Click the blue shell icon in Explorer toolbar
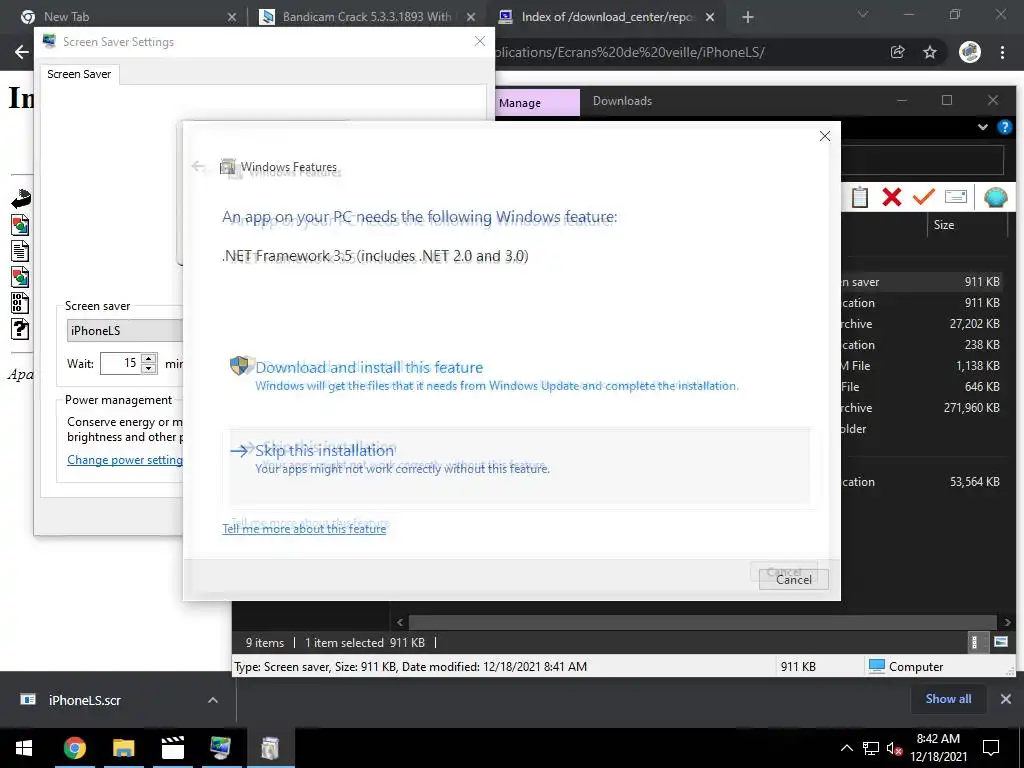This screenshot has height=768, width=1024. [x=995, y=197]
